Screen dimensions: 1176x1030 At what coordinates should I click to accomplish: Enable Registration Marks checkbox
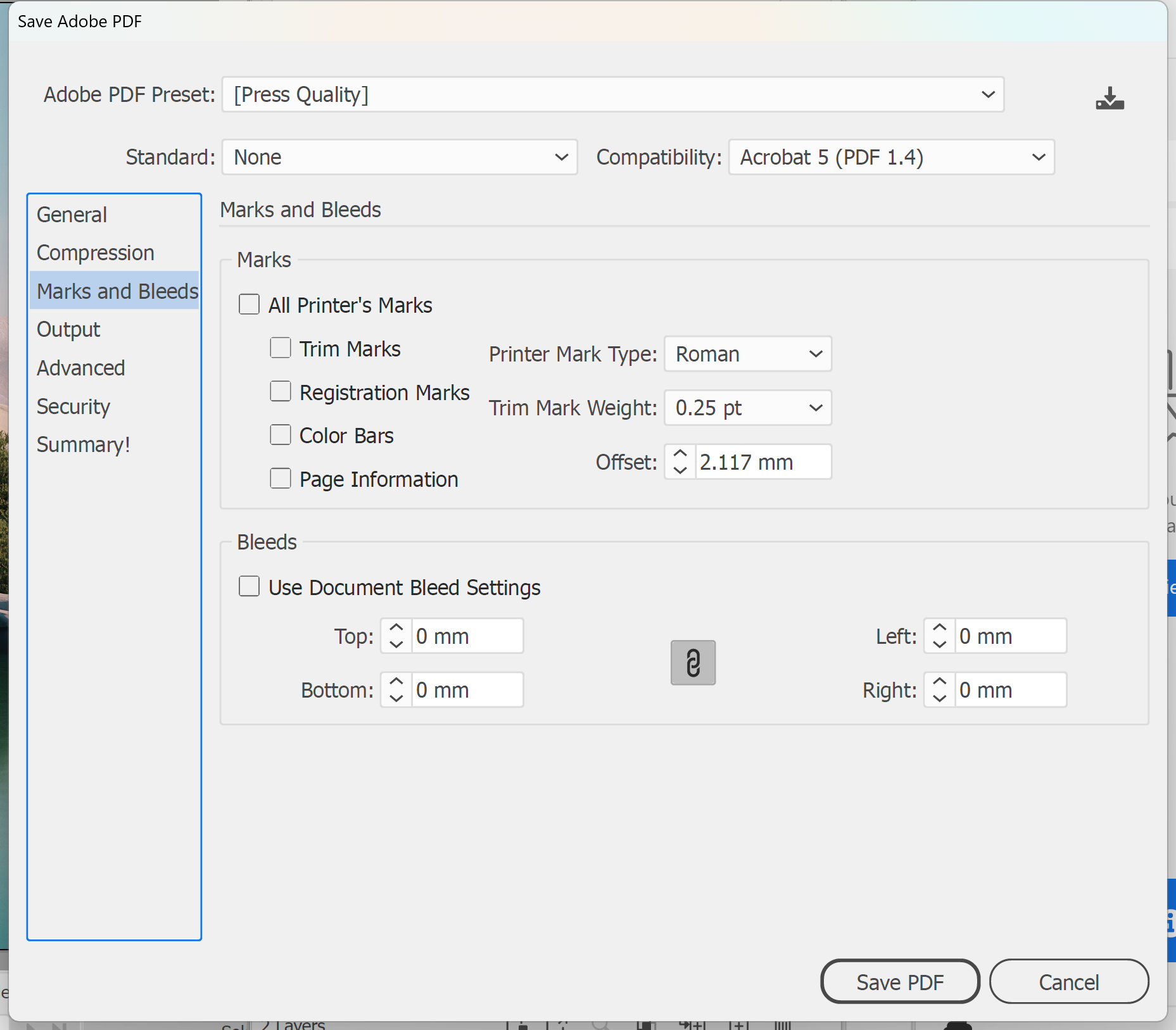click(x=280, y=392)
